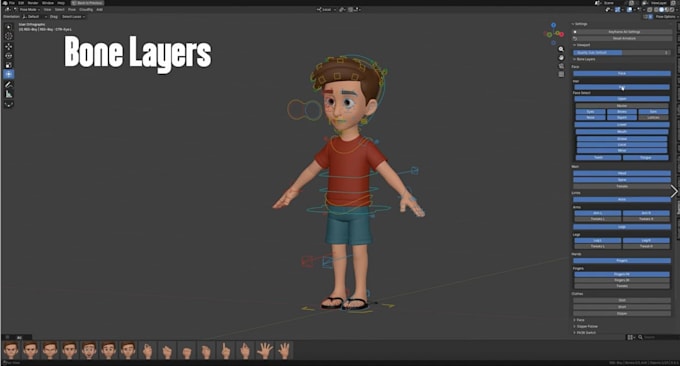Adjust the Quality Sub Default slider
This screenshot has width=680, height=366.
[x=622, y=52]
